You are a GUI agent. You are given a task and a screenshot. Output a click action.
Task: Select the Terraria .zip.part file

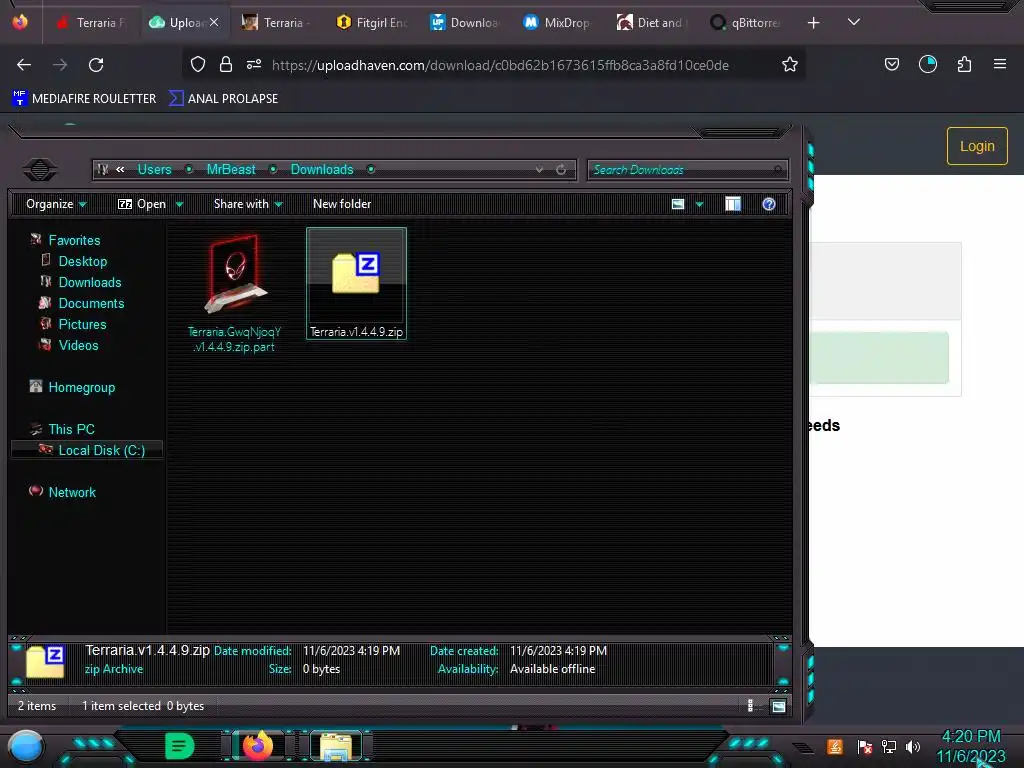pyautogui.click(x=234, y=293)
